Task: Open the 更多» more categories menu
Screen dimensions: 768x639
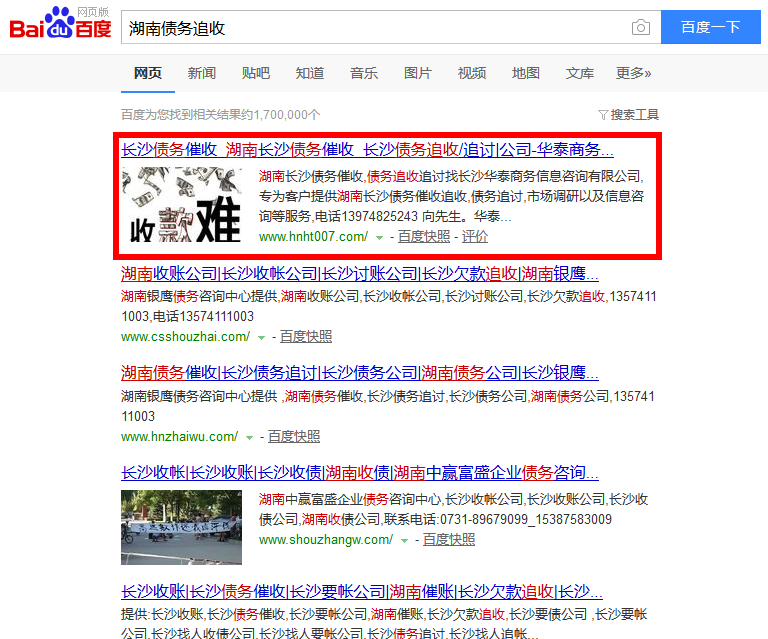Action: (x=633, y=73)
